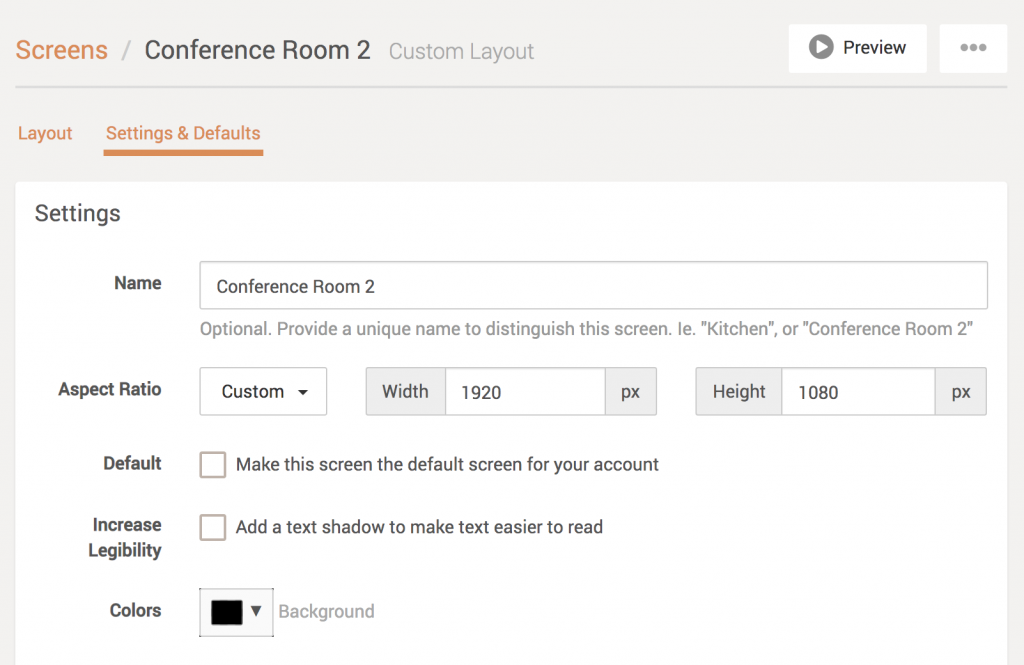Screen dimensions: 1024x665
Task: Select the Settings & Defaults tab
Action: pos(183,133)
